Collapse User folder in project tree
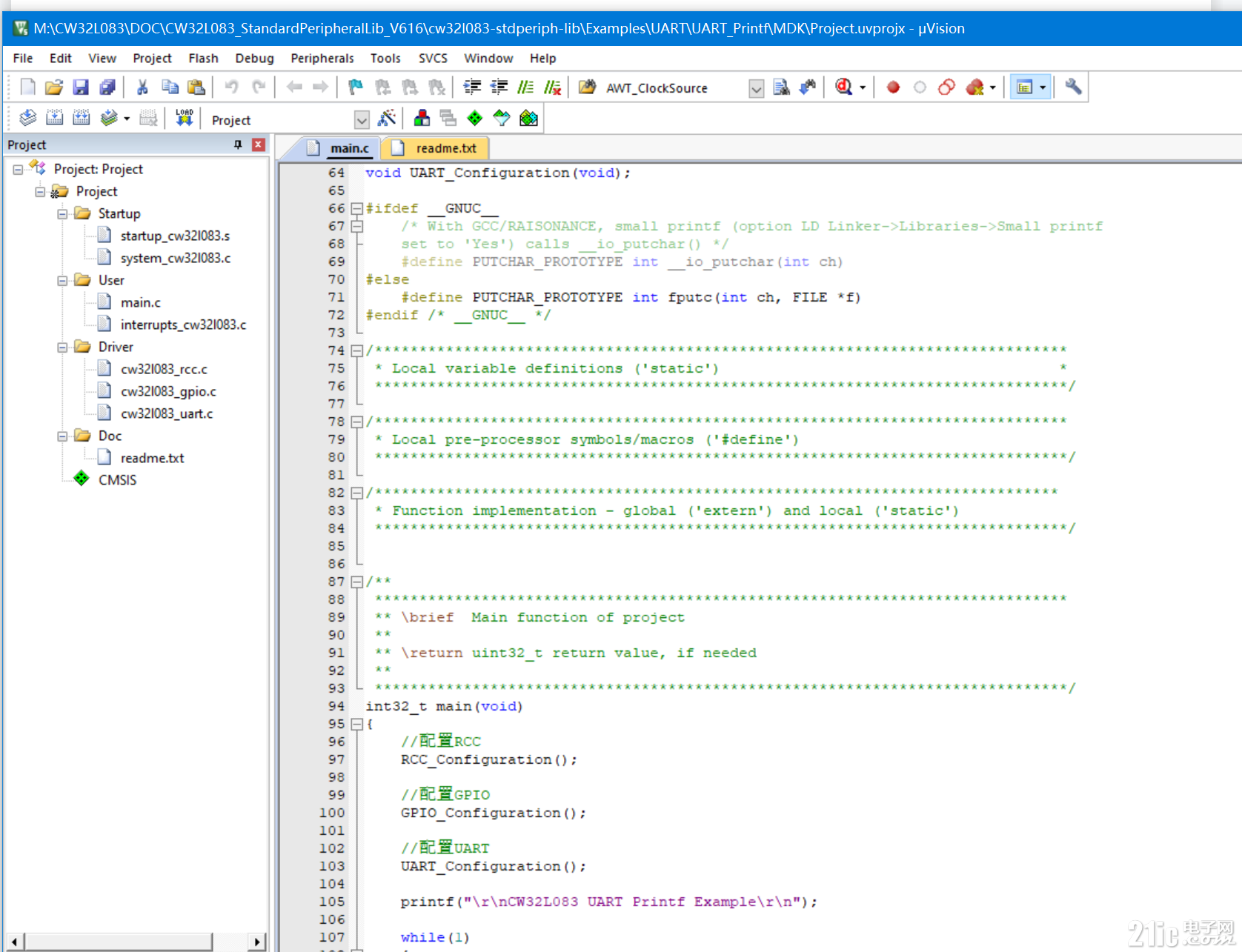 62,280
